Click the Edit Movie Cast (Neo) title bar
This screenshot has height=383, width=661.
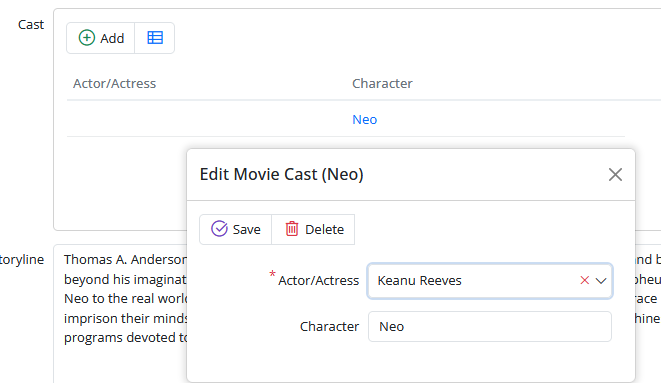pyautogui.click(x=411, y=174)
